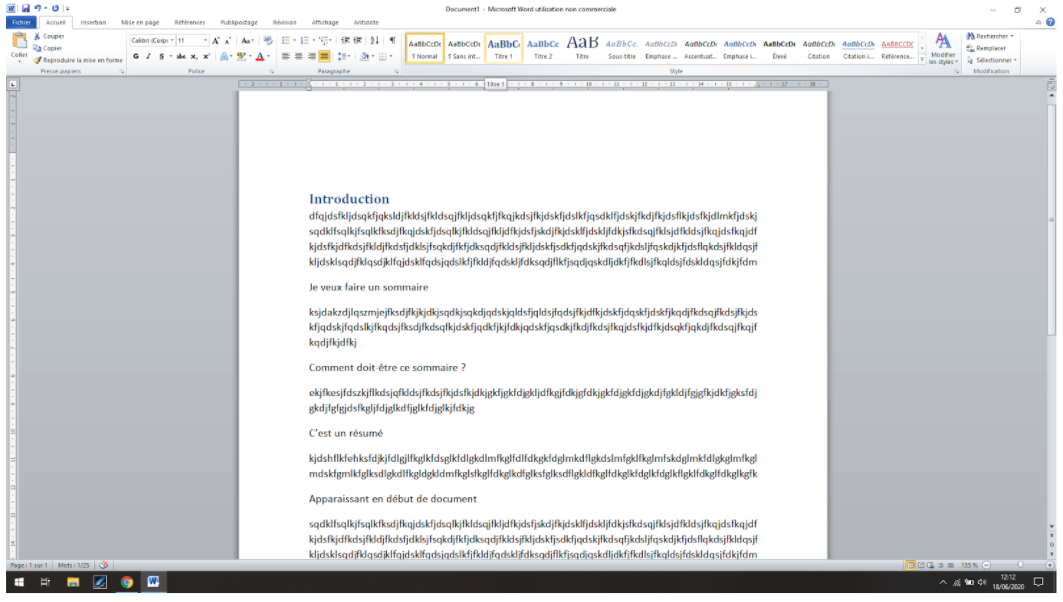Open the Windows Start menu
This screenshot has width=1063, height=602.
19,582
